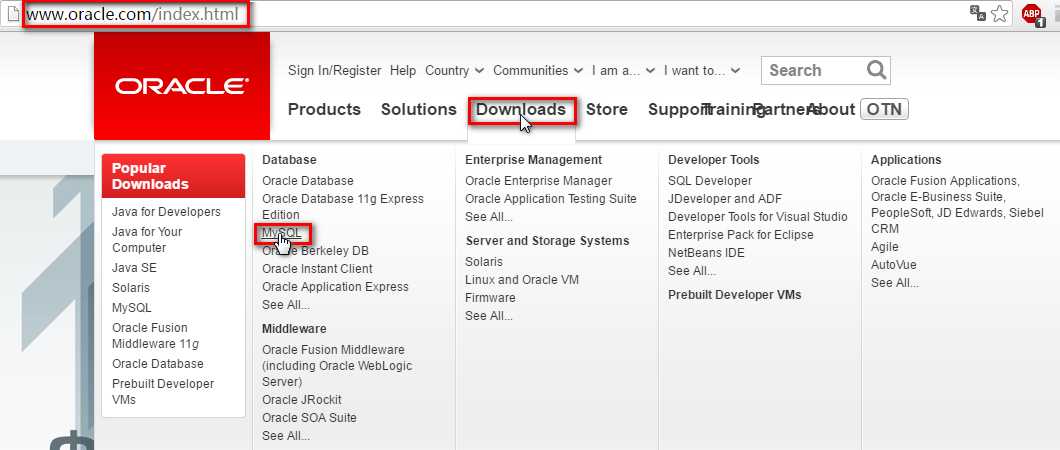Click See All under Server and Storage Systems
Screen dimensions: 1060x450
tap(489, 316)
